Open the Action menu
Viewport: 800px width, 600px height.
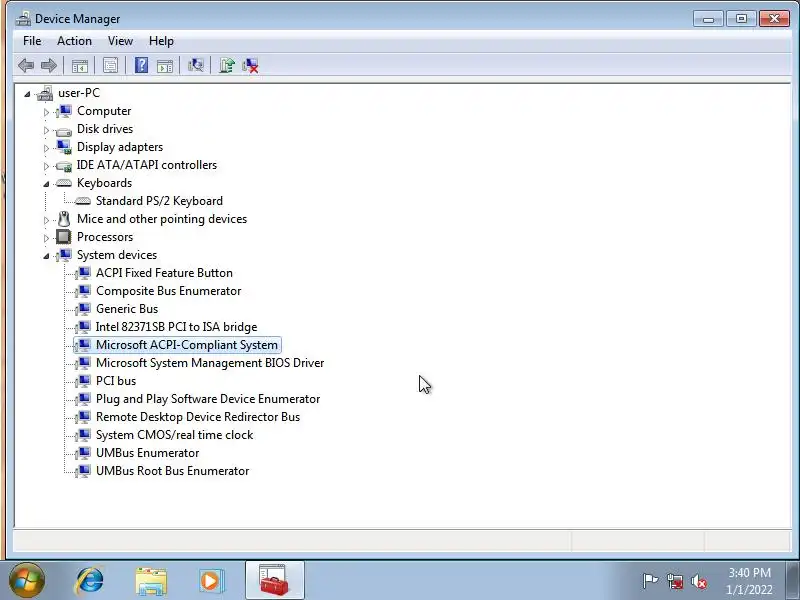[x=74, y=41]
